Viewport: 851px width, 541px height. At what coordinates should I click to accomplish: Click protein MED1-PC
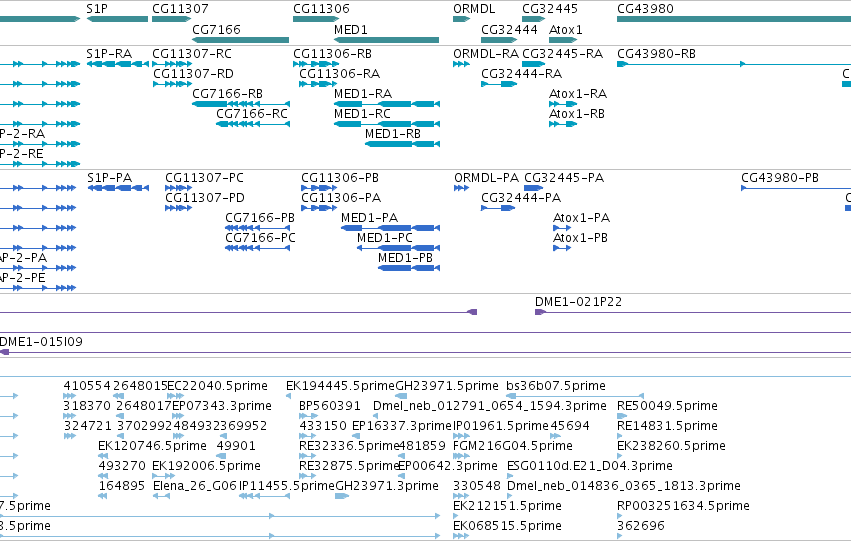pyautogui.click(x=398, y=248)
